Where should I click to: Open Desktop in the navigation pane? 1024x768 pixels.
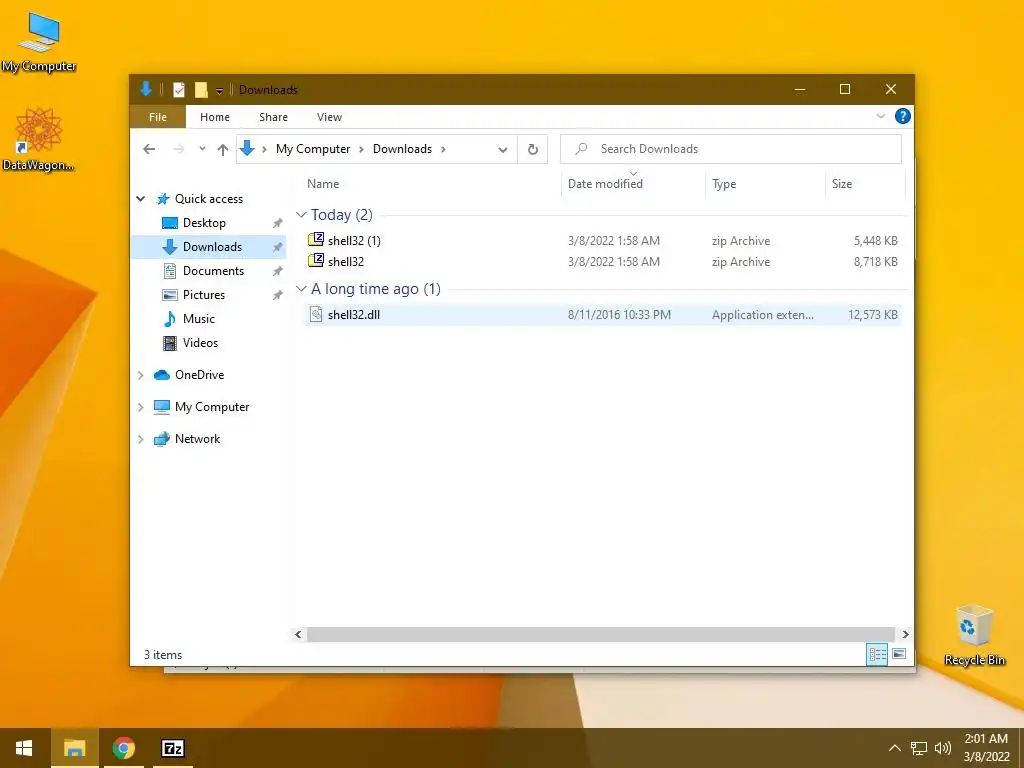coord(204,223)
